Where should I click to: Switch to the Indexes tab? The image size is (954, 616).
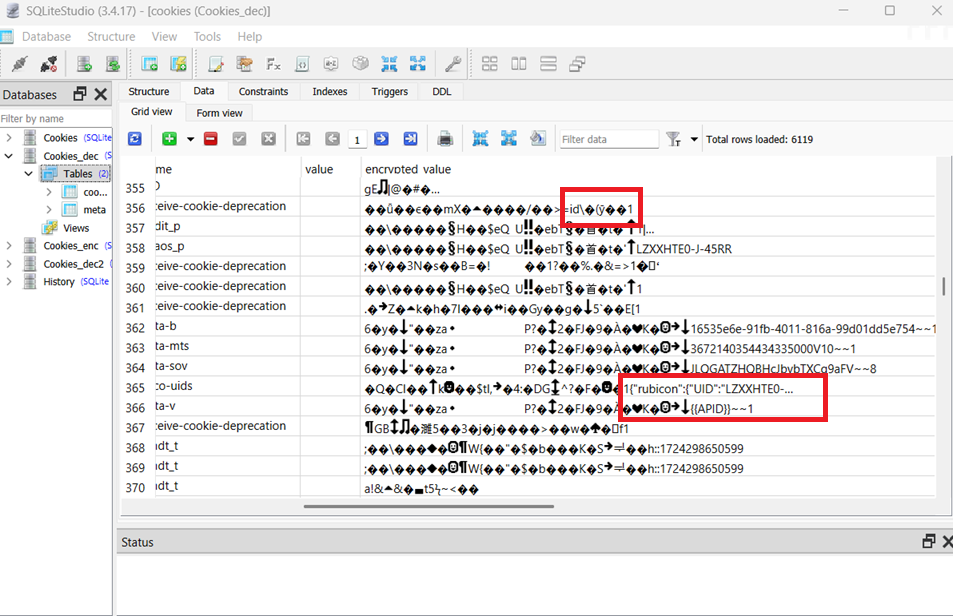click(x=330, y=91)
